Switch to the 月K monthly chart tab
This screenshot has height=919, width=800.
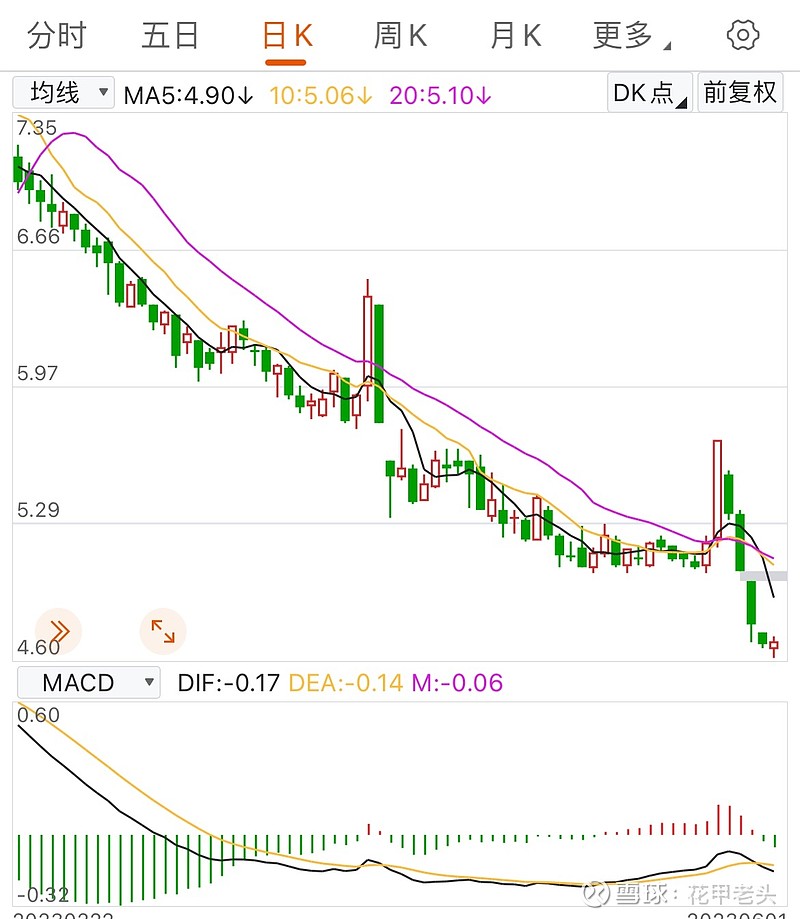tap(513, 33)
